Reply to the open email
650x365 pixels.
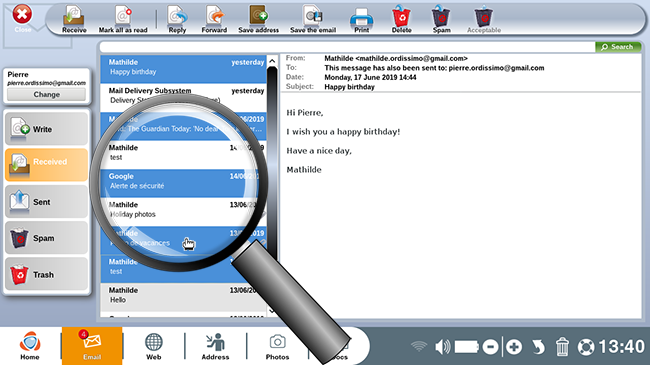click(x=177, y=19)
